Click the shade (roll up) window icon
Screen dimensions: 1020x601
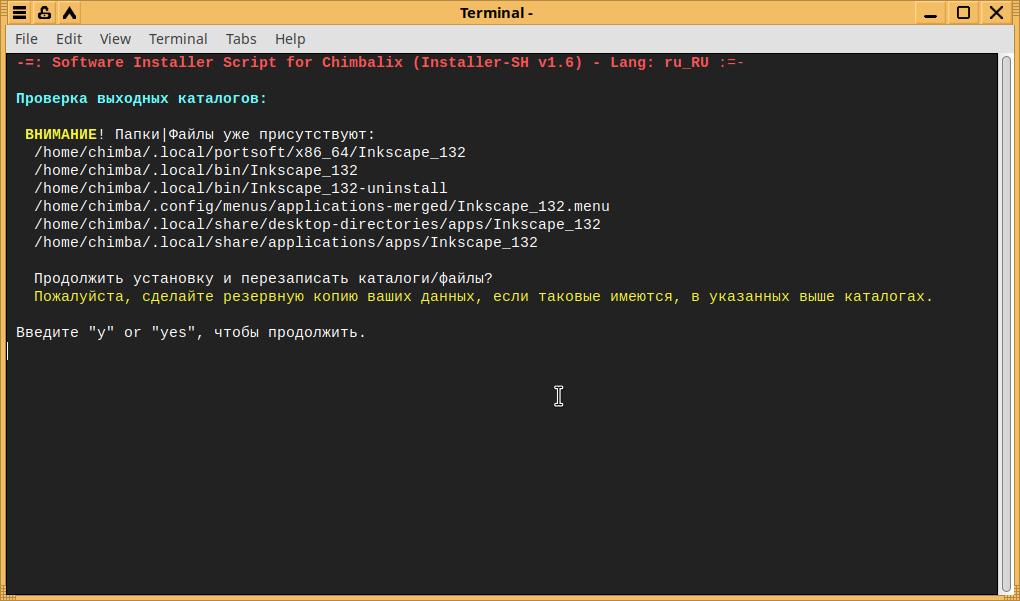[x=69, y=12]
